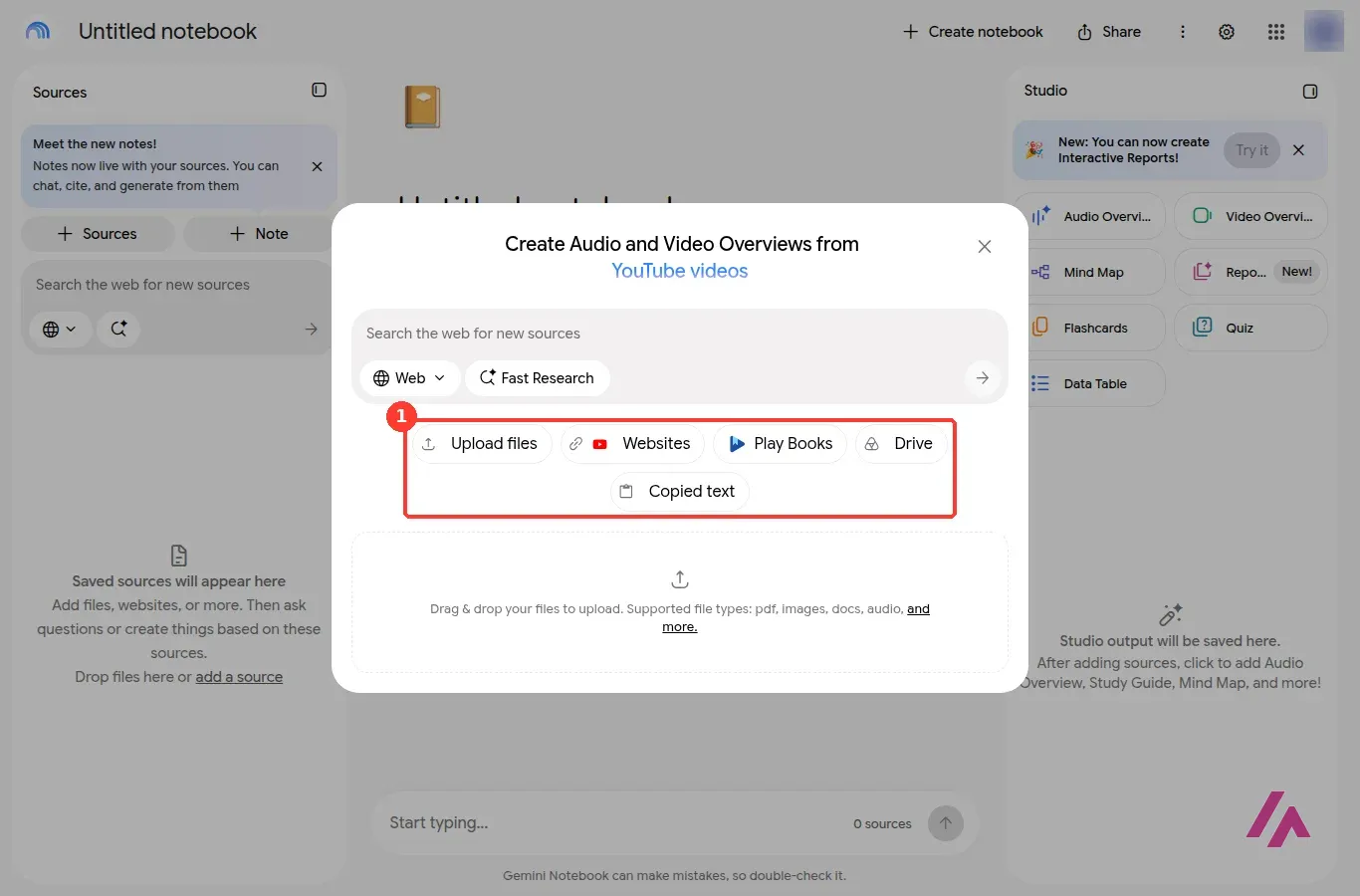Add Sources in the left panel
Viewport: 1360px width, 896px height.
[x=98, y=234]
